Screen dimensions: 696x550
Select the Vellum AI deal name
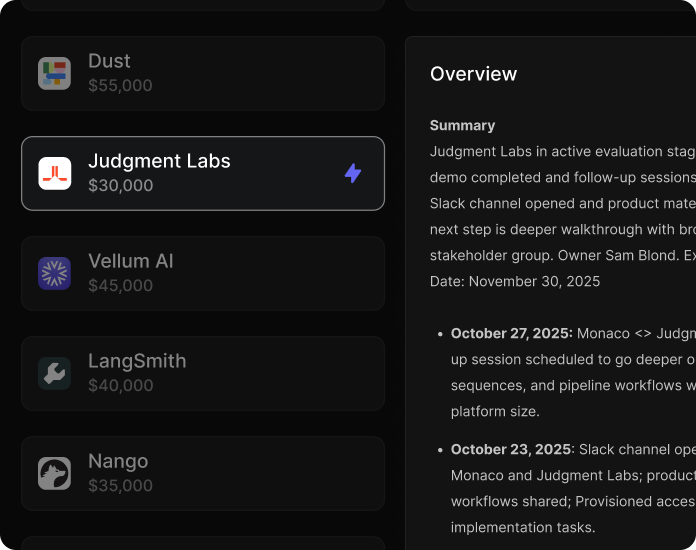pyautogui.click(x=130, y=261)
